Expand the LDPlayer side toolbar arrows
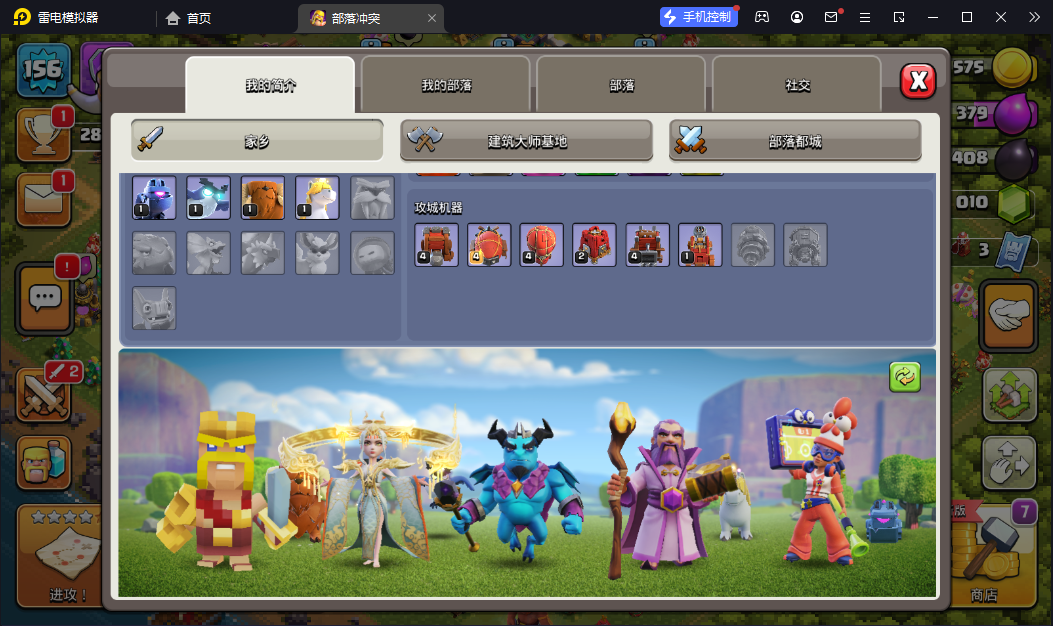The width and height of the screenshot is (1053, 626). click(1034, 17)
